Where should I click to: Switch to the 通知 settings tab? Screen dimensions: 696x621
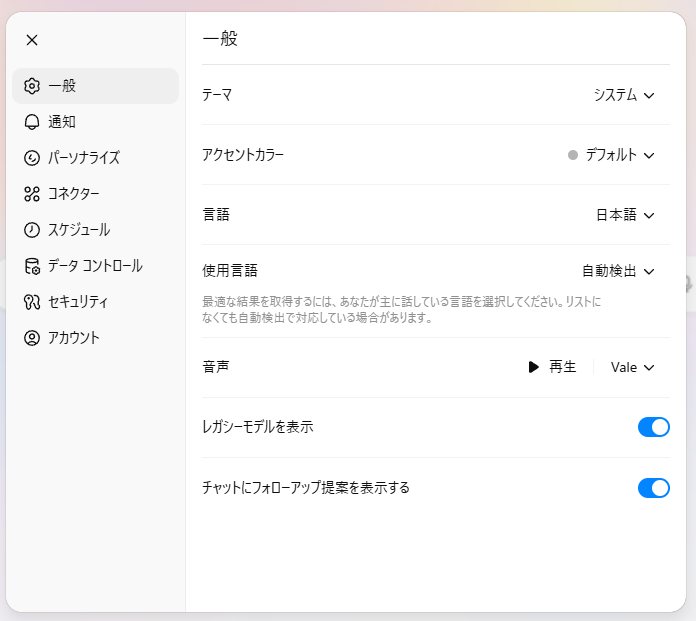[95, 122]
